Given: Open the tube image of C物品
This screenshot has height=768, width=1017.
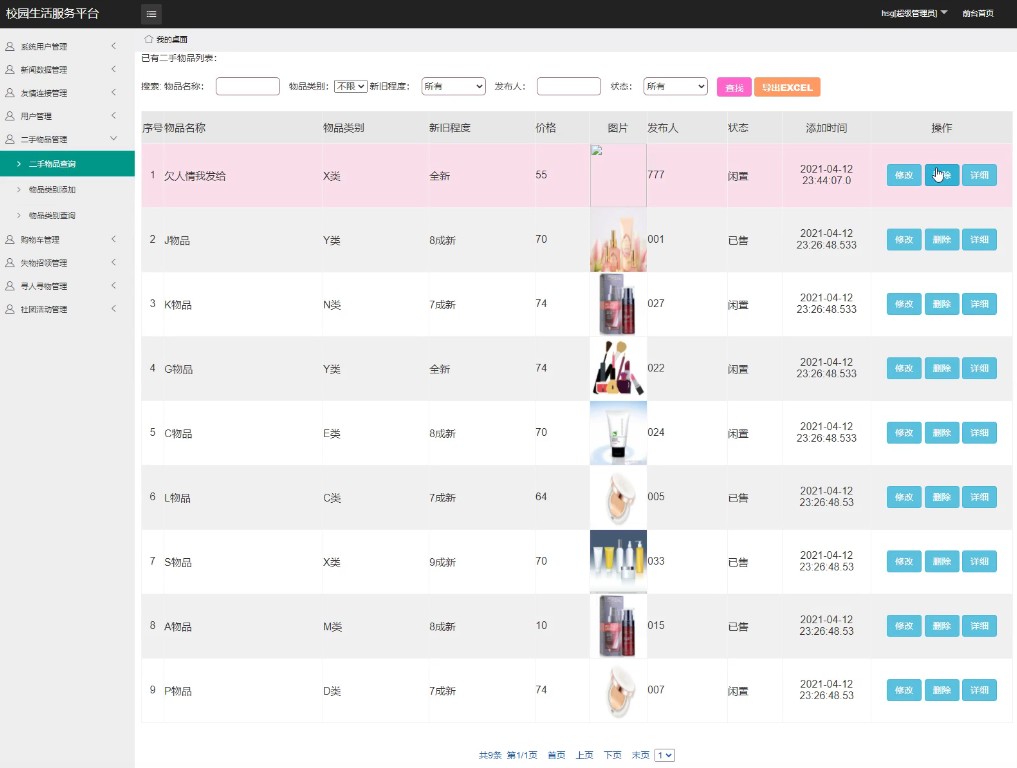Looking at the screenshot, I should point(618,433).
